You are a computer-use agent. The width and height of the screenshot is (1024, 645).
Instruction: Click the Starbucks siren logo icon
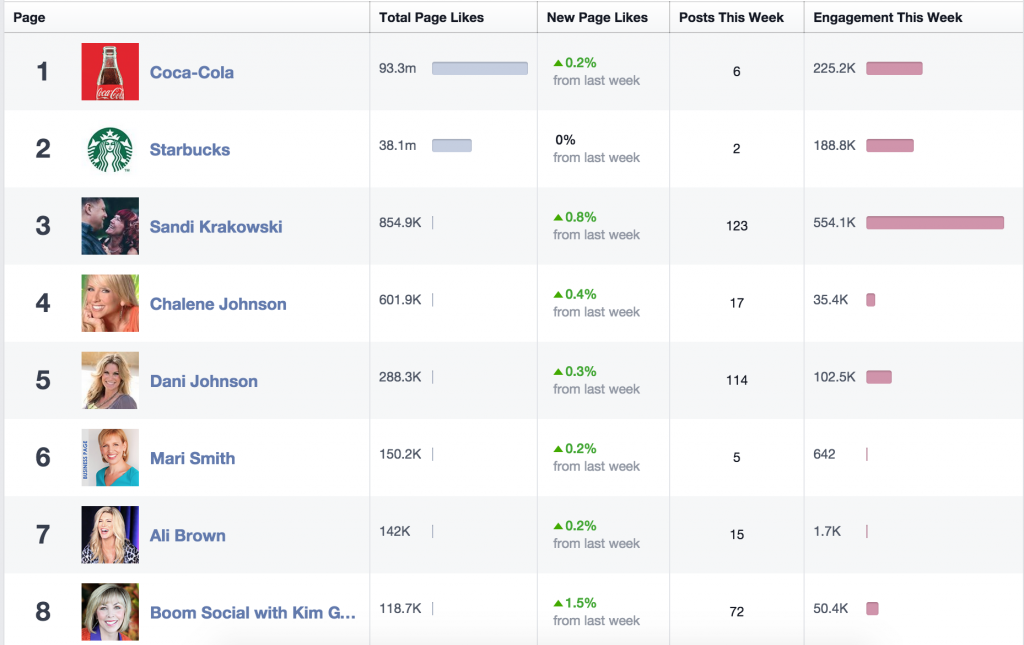pyautogui.click(x=109, y=149)
